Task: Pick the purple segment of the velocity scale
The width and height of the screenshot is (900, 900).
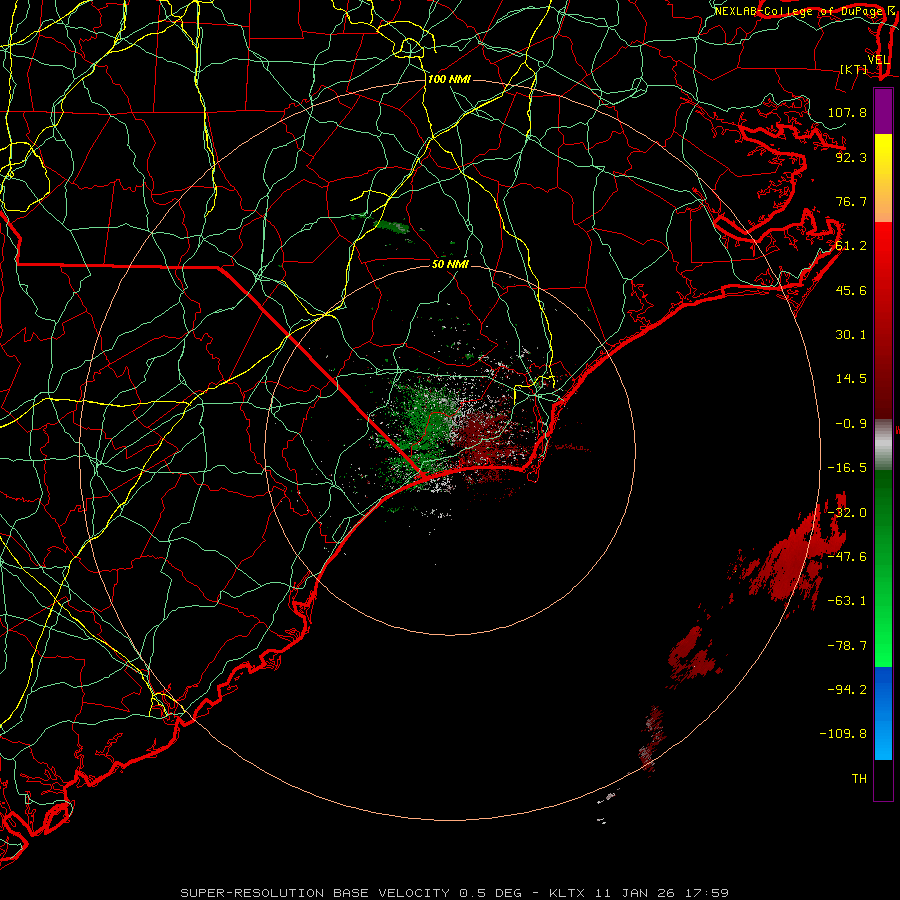Action: [883, 111]
